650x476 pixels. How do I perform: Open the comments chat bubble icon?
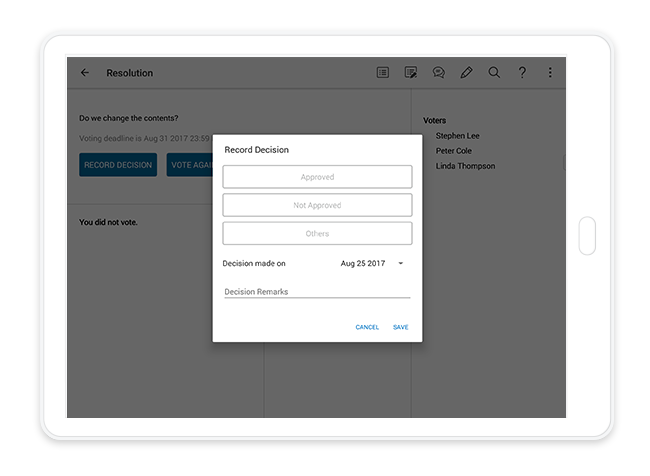[x=439, y=73]
